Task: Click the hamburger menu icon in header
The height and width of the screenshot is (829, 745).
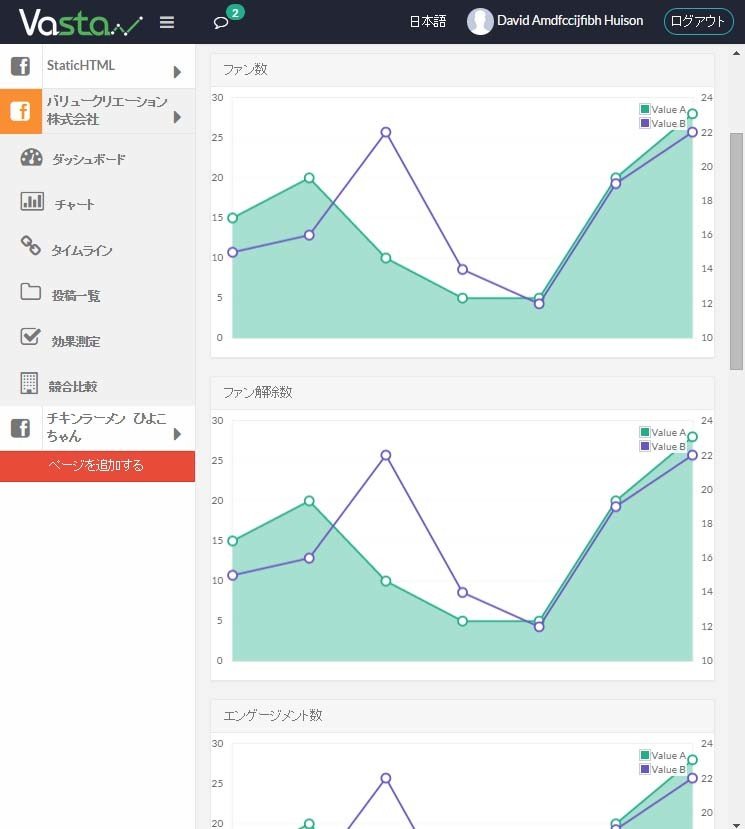Action: click(167, 22)
